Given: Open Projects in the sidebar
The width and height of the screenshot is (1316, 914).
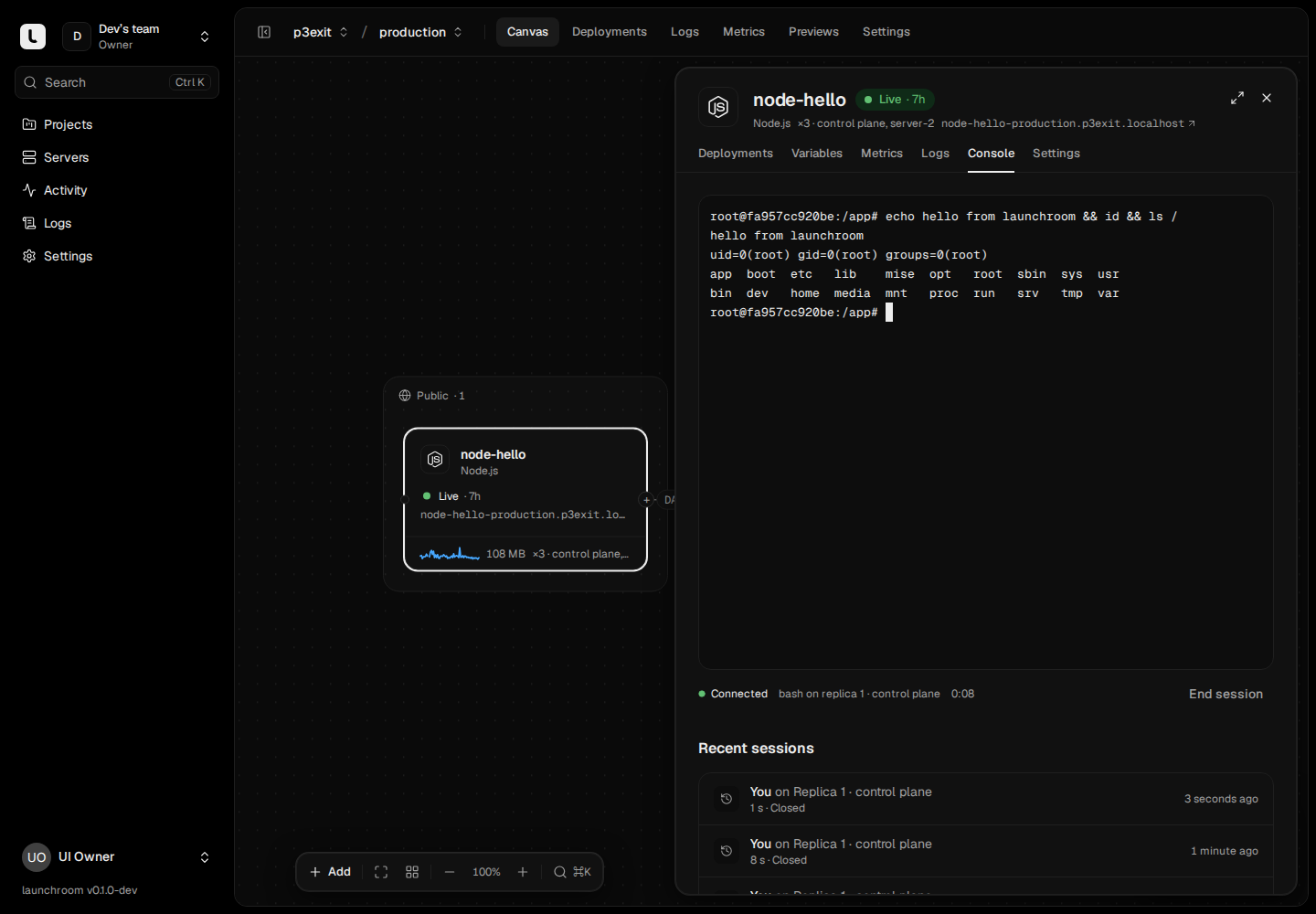Looking at the screenshot, I should (x=117, y=124).
